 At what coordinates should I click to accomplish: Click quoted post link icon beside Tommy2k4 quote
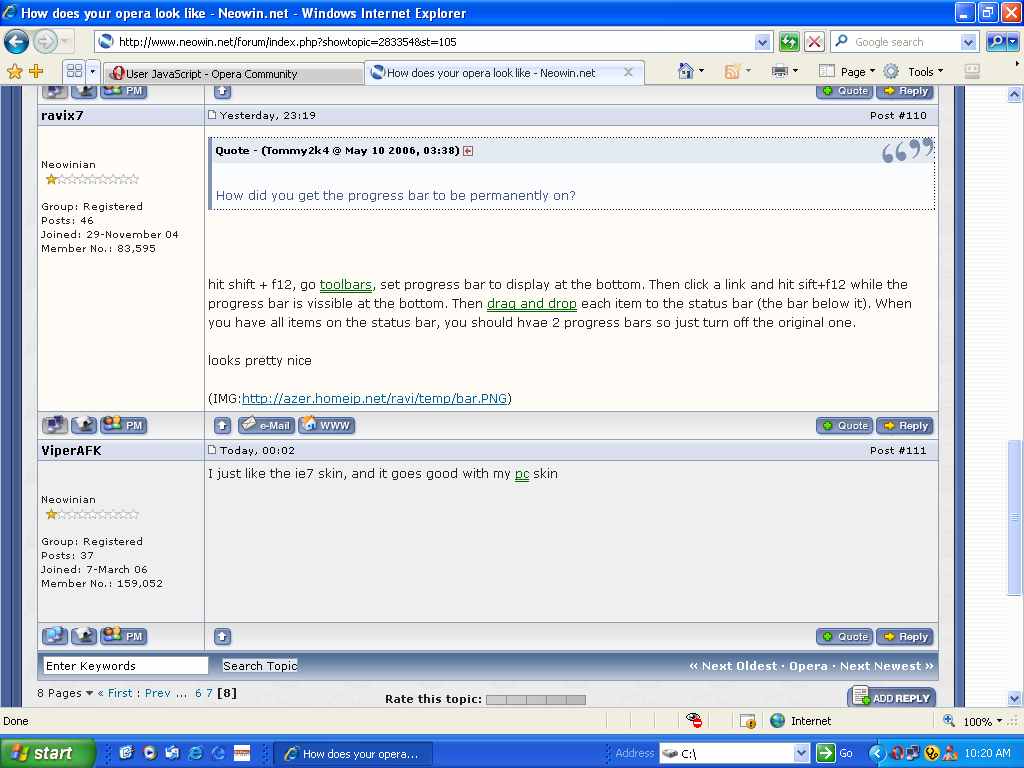tap(468, 151)
